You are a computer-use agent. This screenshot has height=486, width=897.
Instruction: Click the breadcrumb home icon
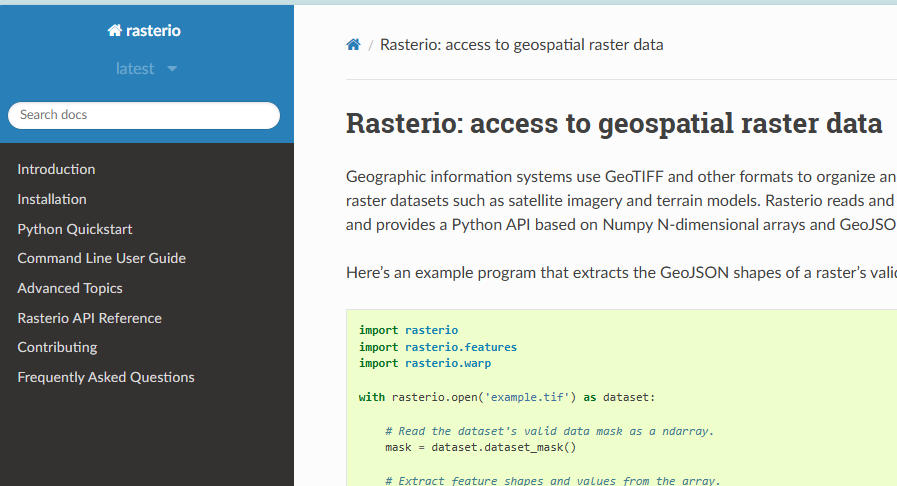coord(354,45)
